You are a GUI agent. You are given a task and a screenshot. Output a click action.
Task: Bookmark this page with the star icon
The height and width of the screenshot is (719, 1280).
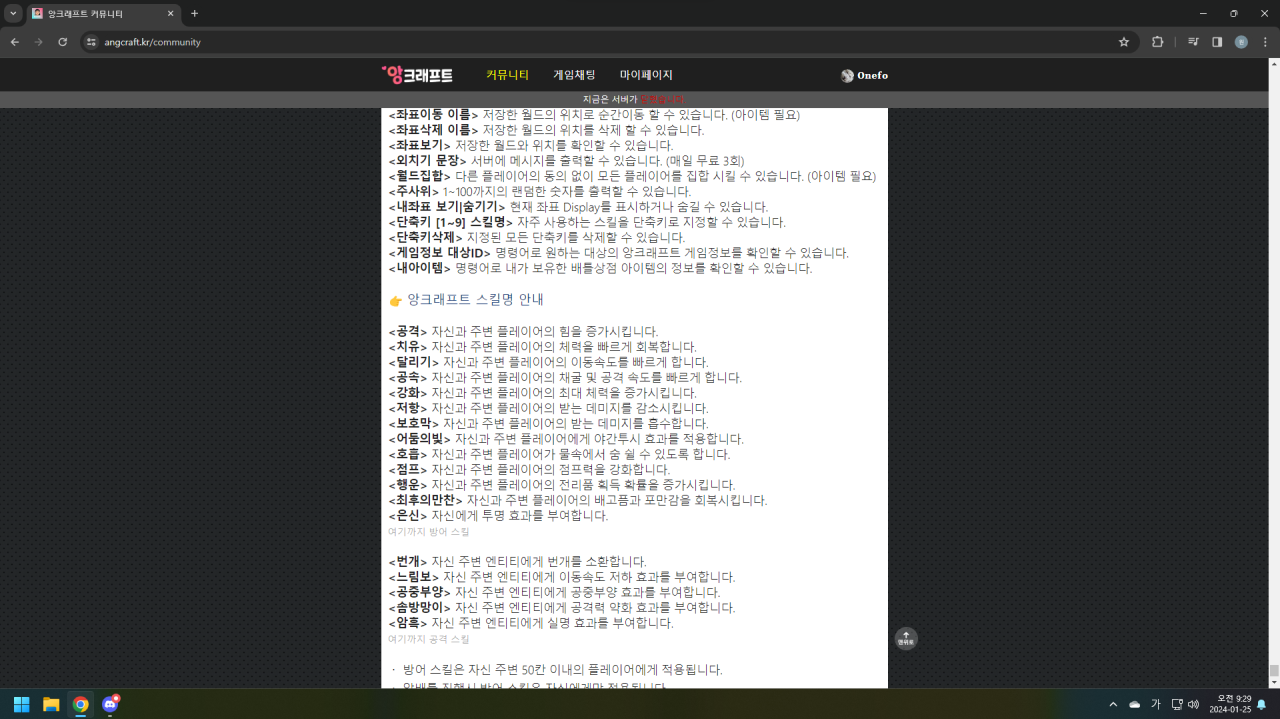point(1124,42)
